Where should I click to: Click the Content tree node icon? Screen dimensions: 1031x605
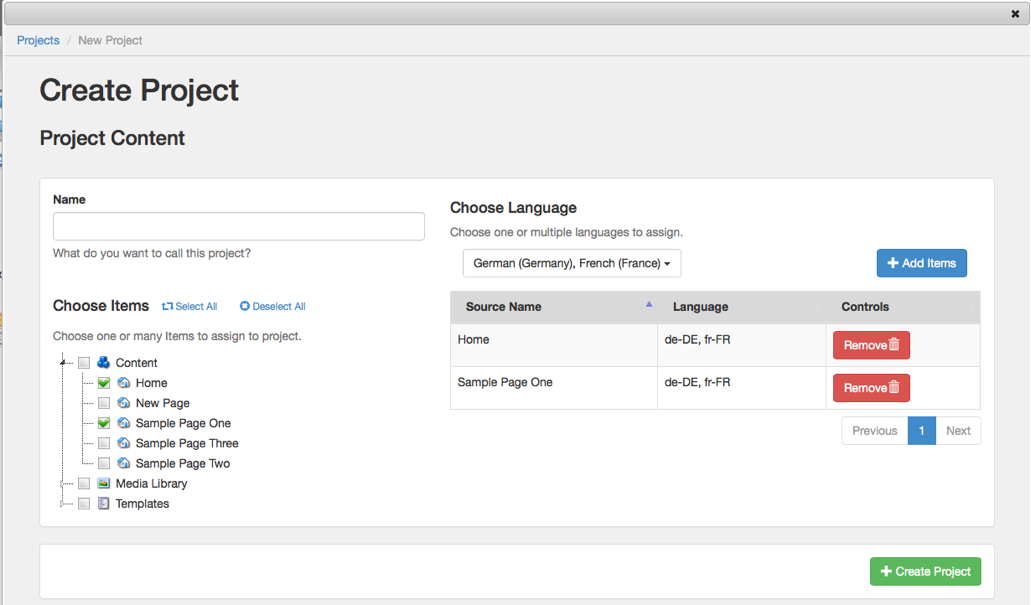click(x=103, y=363)
